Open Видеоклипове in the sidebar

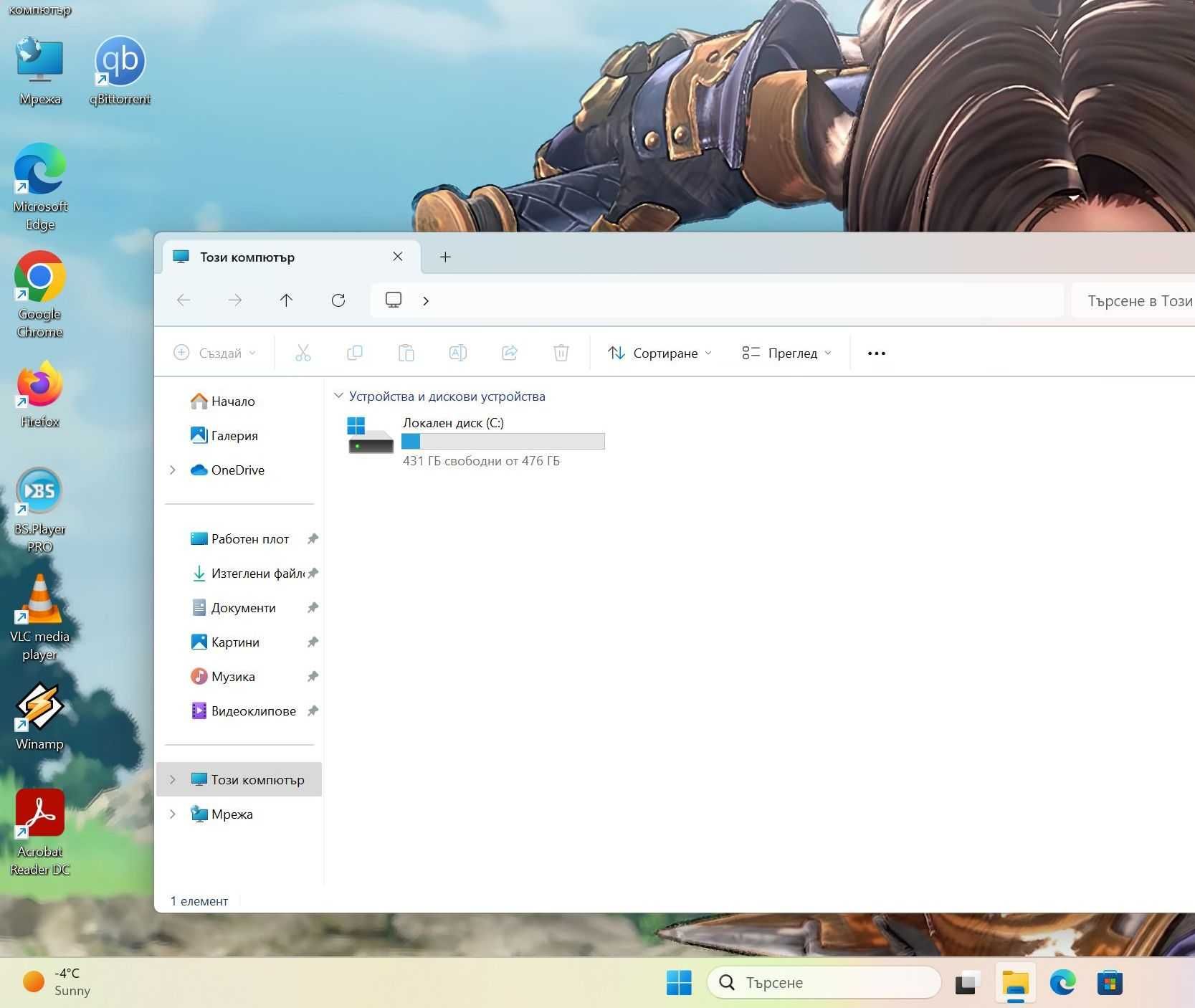(243, 711)
